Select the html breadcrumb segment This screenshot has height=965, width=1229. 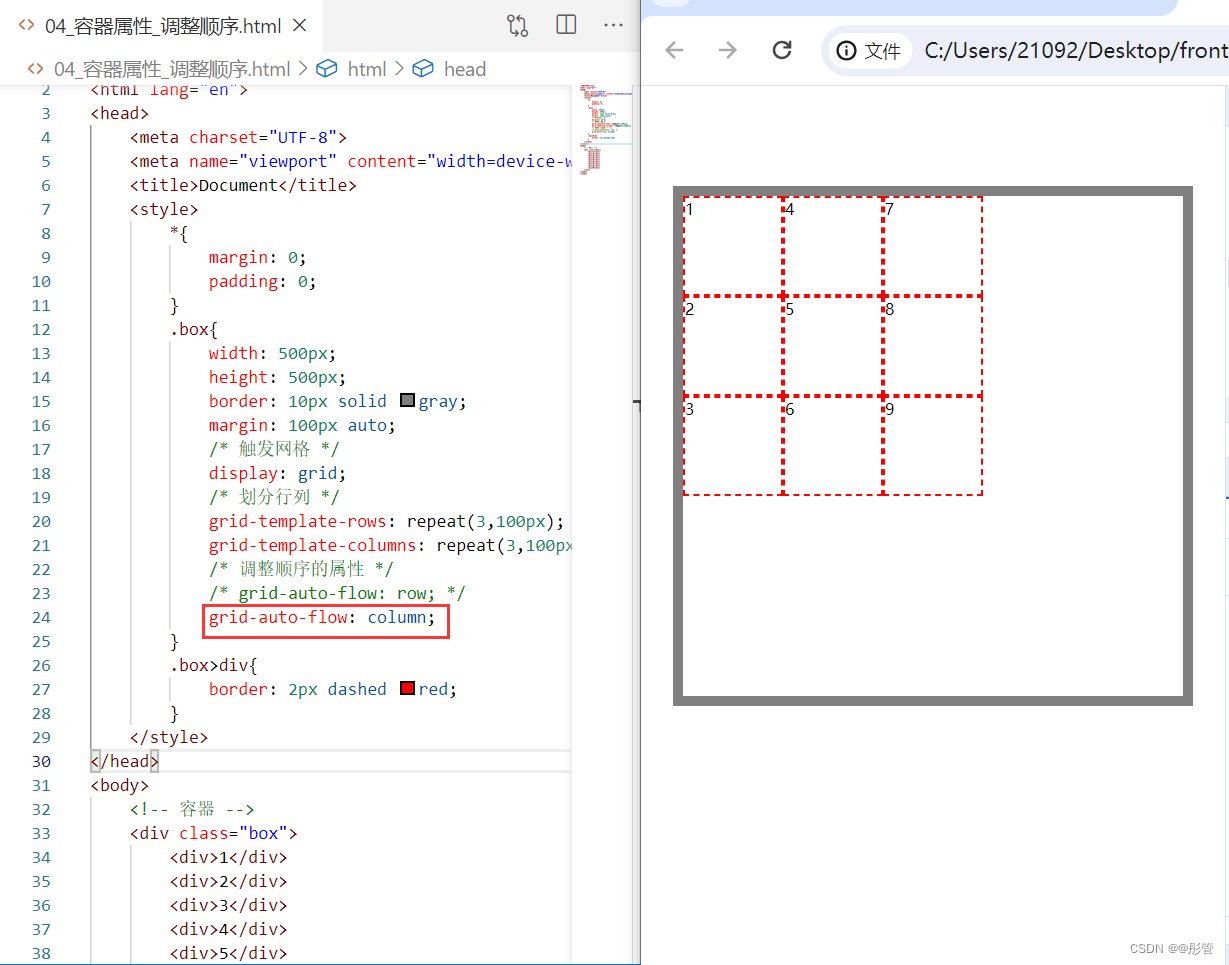click(x=366, y=69)
